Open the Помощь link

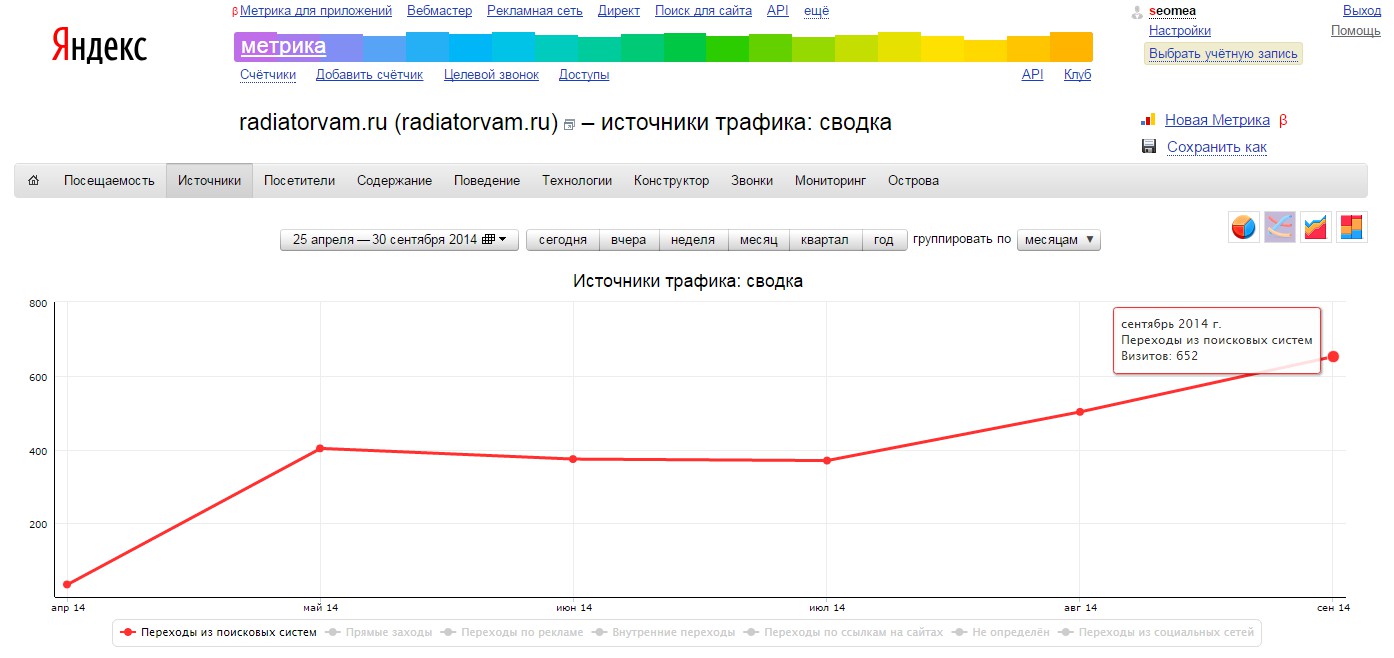(1356, 31)
